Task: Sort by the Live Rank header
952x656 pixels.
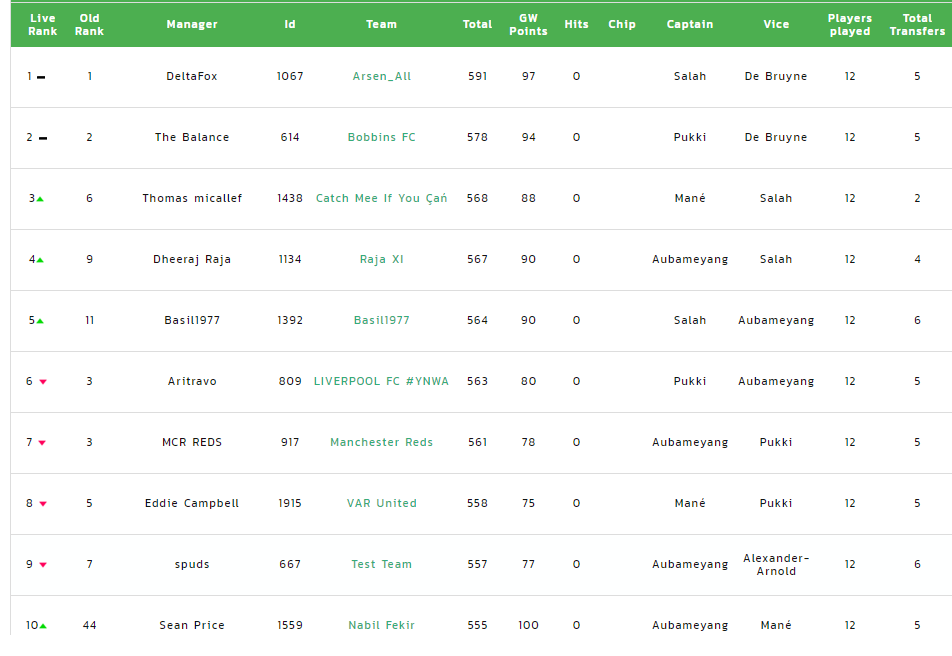Action: click(x=42, y=25)
